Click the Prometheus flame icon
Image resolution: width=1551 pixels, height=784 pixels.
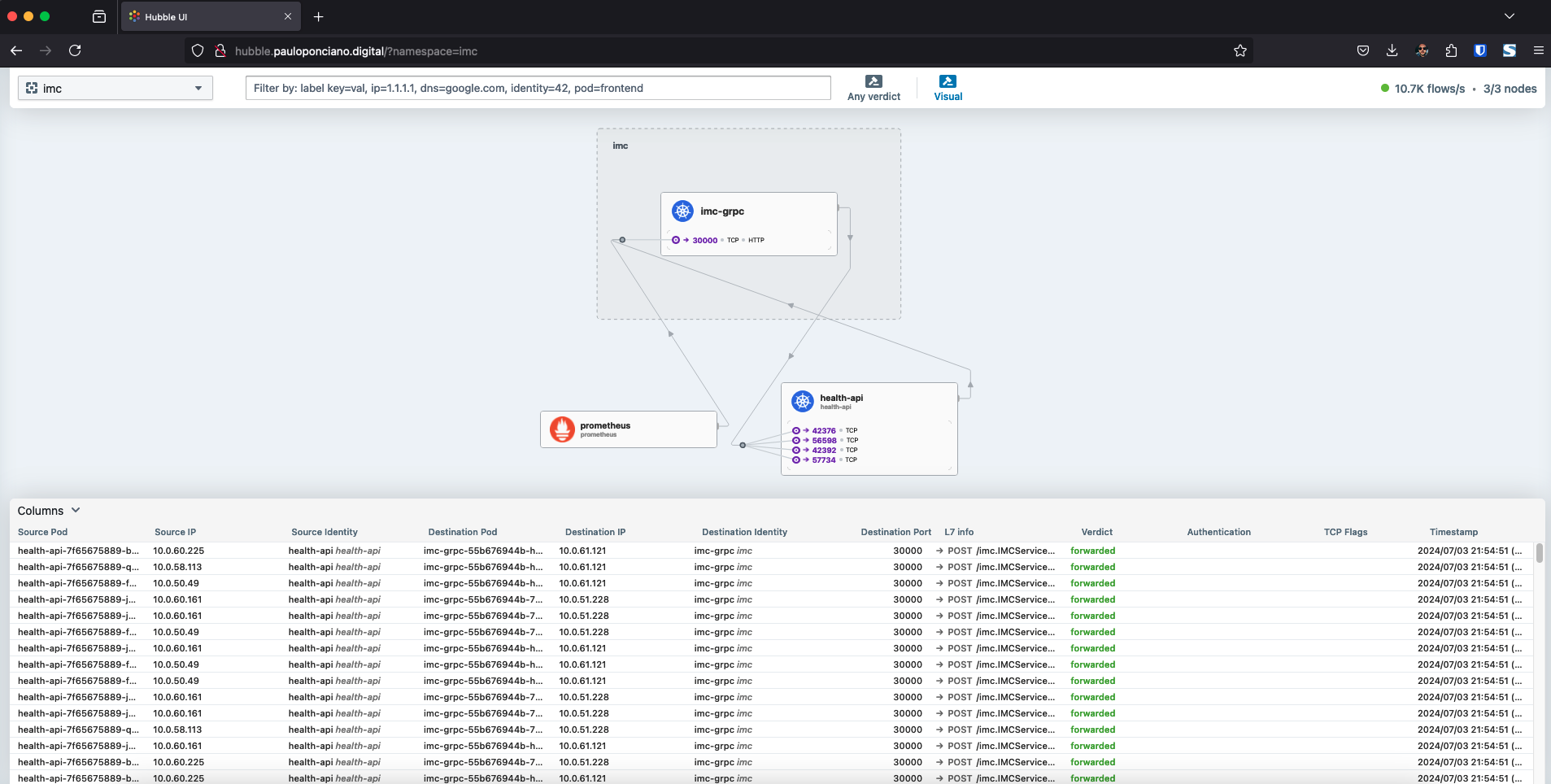(x=562, y=429)
